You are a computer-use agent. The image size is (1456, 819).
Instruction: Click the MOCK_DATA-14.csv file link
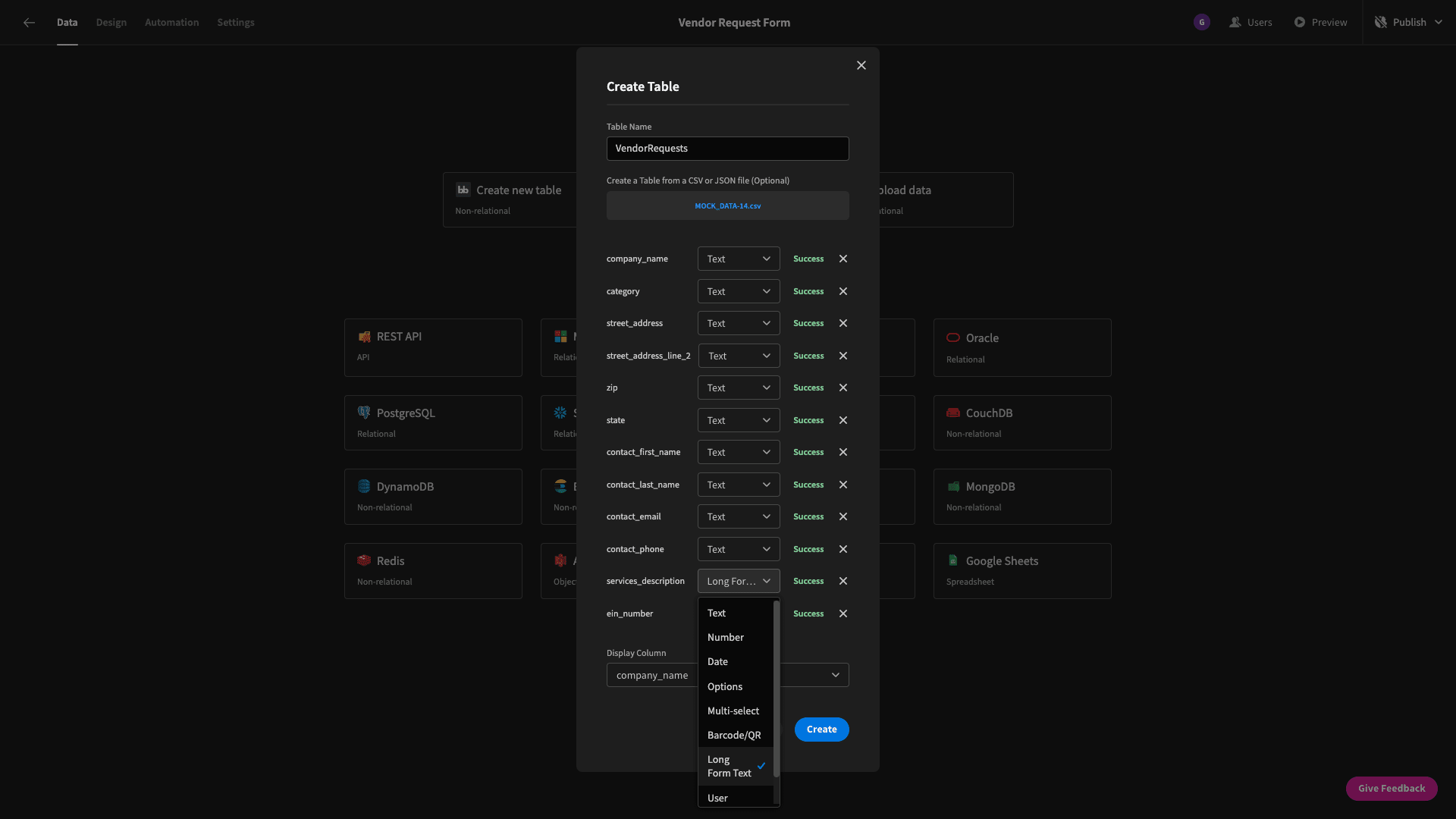point(728,206)
